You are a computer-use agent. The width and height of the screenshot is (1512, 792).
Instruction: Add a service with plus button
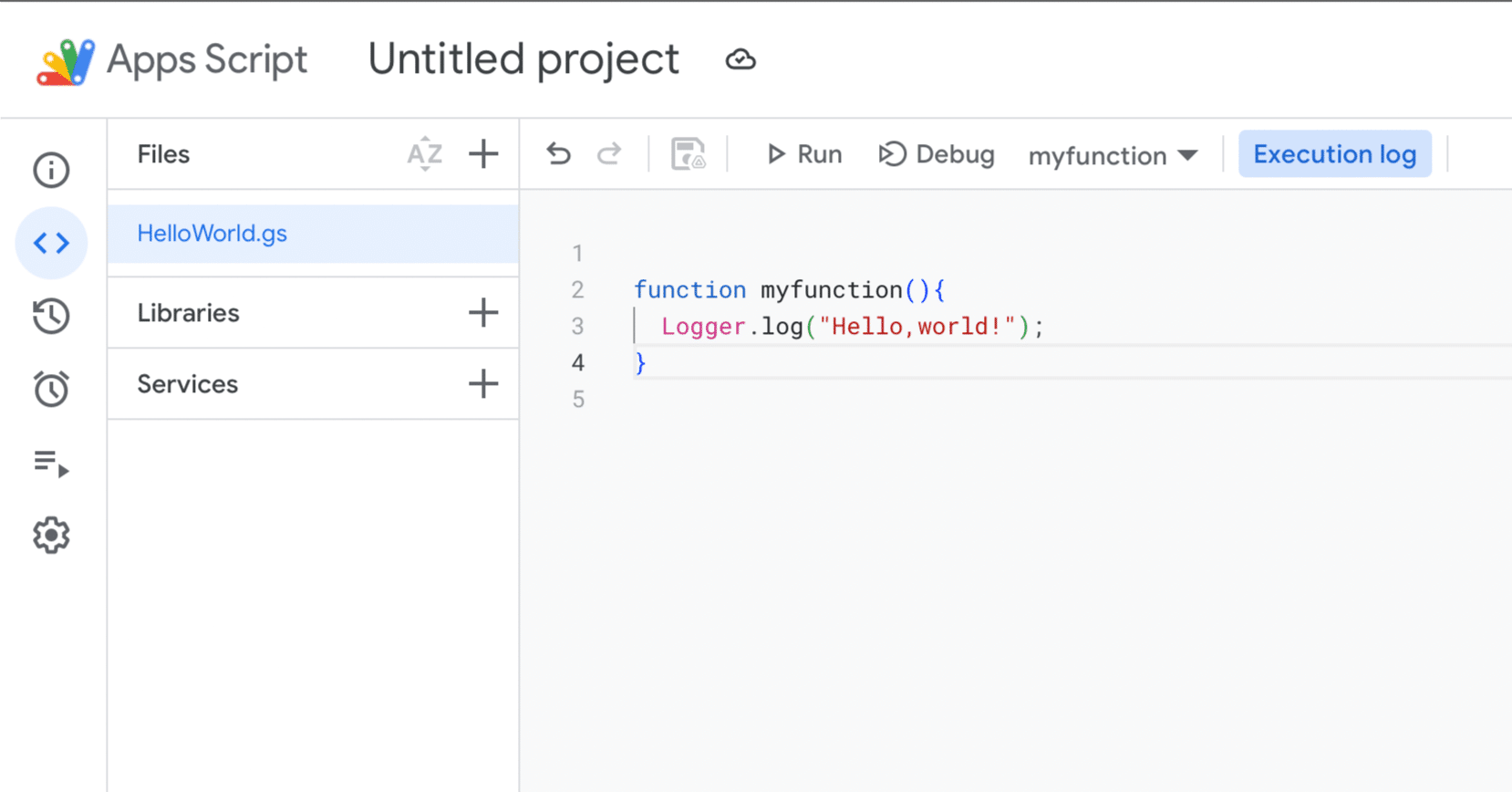483,384
